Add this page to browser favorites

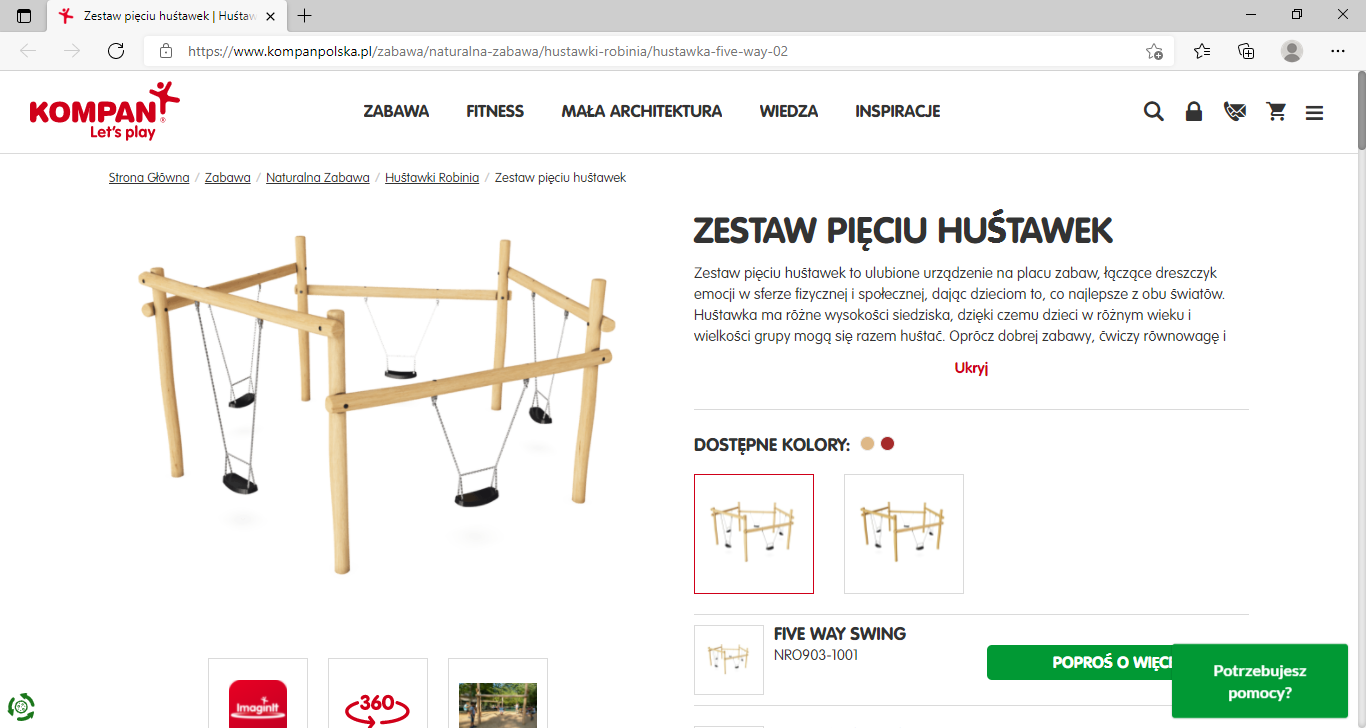click(x=1154, y=51)
